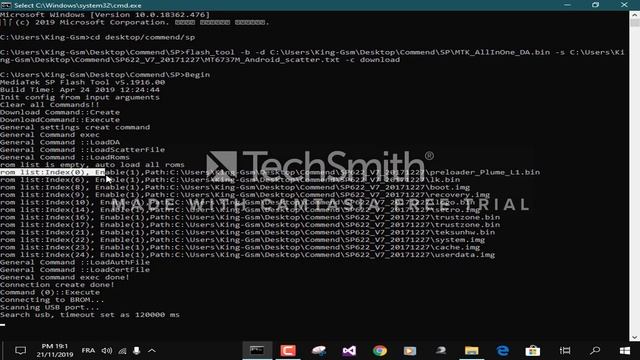Open the clock showing 21/11/2019
This screenshot has height=360, width=640.
pyautogui.click(x=54, y=350)
